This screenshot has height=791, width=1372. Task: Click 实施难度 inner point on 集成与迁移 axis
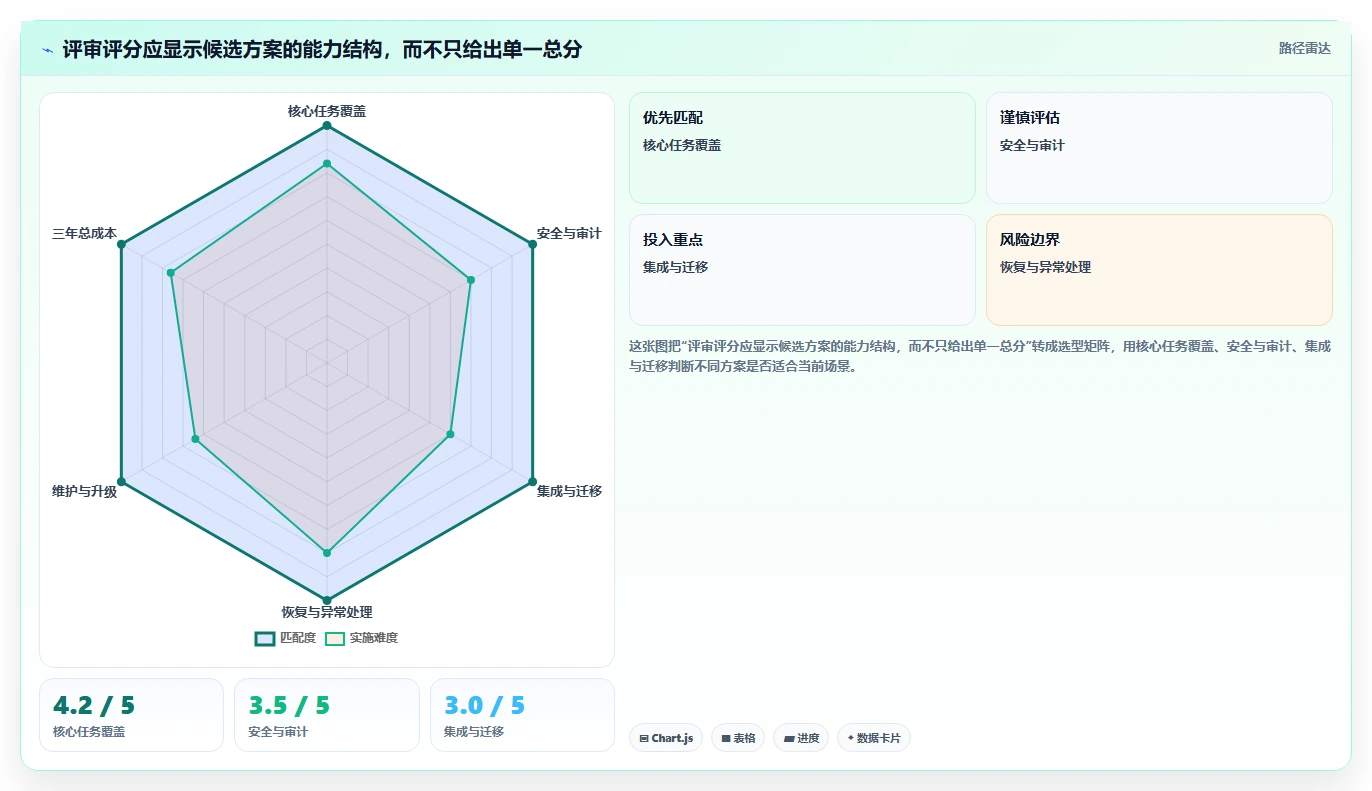pos(450,434)
